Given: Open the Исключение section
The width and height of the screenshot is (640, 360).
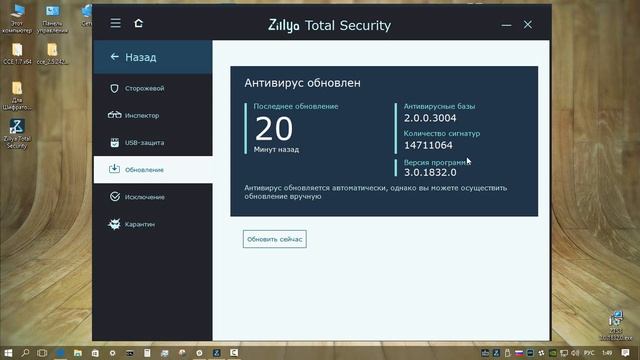Looking at the screenshot, I should click(153, 197).
